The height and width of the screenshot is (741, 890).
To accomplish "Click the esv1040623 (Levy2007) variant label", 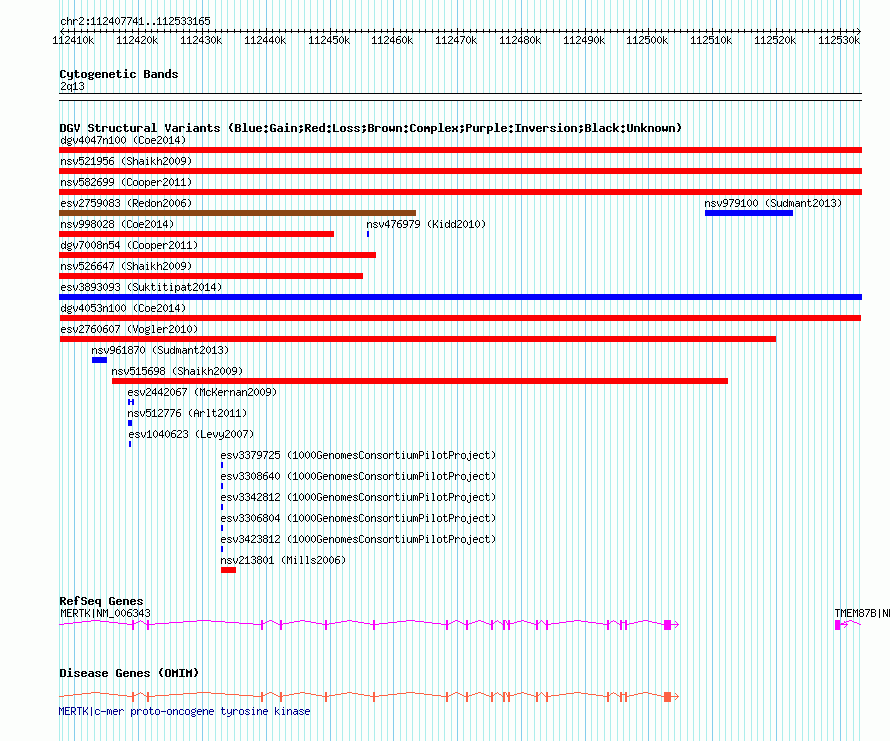I will 191,434.
